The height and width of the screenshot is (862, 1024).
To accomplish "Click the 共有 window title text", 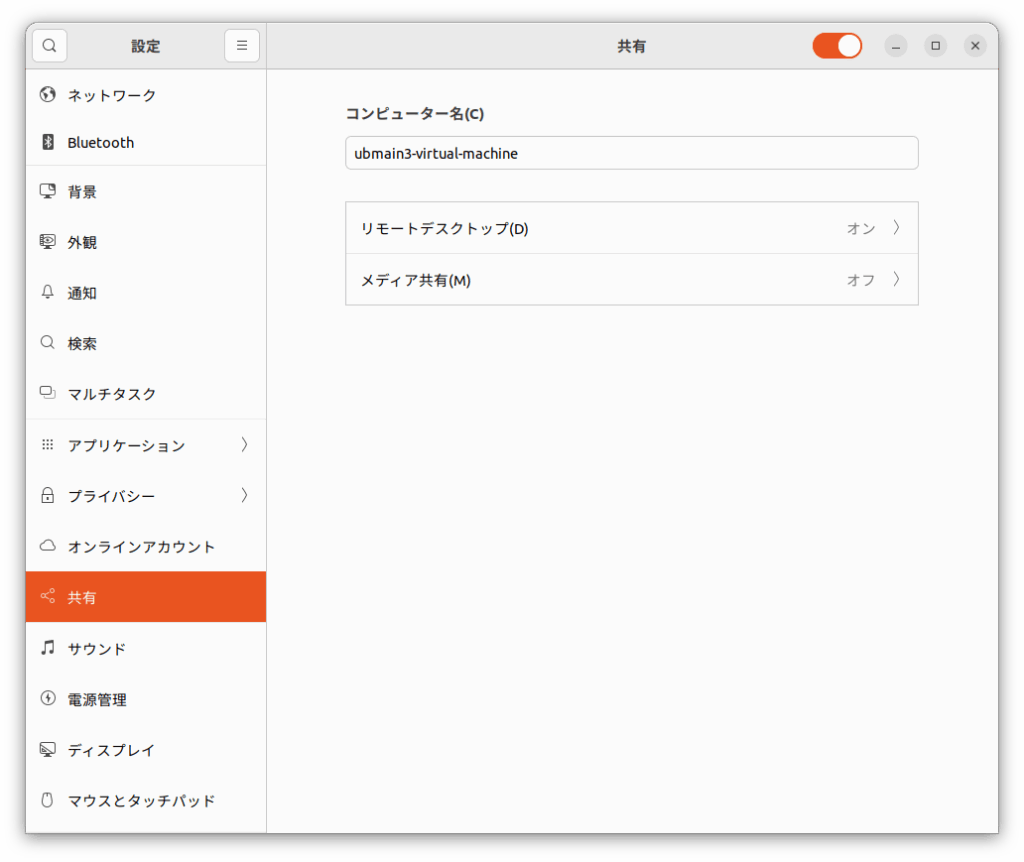I will 632,46.
